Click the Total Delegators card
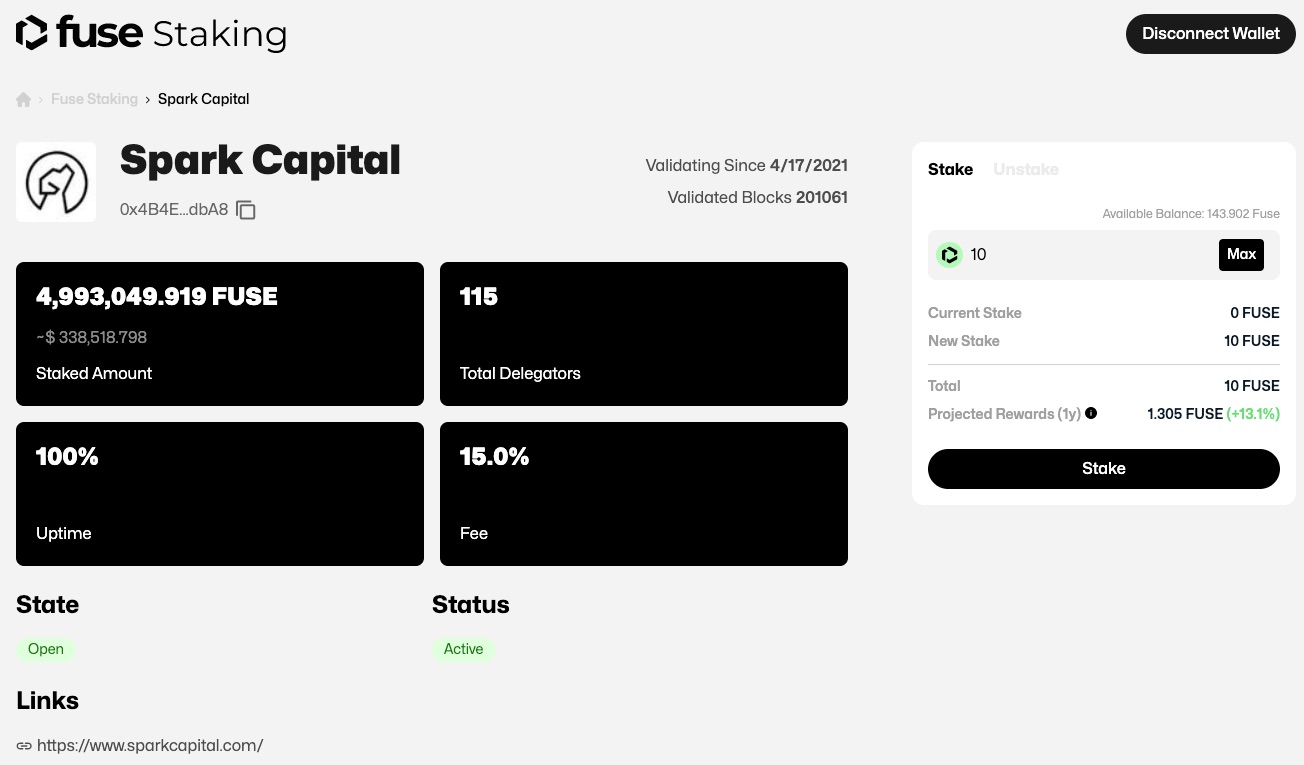1304x765 pixels. coord(644,334)
